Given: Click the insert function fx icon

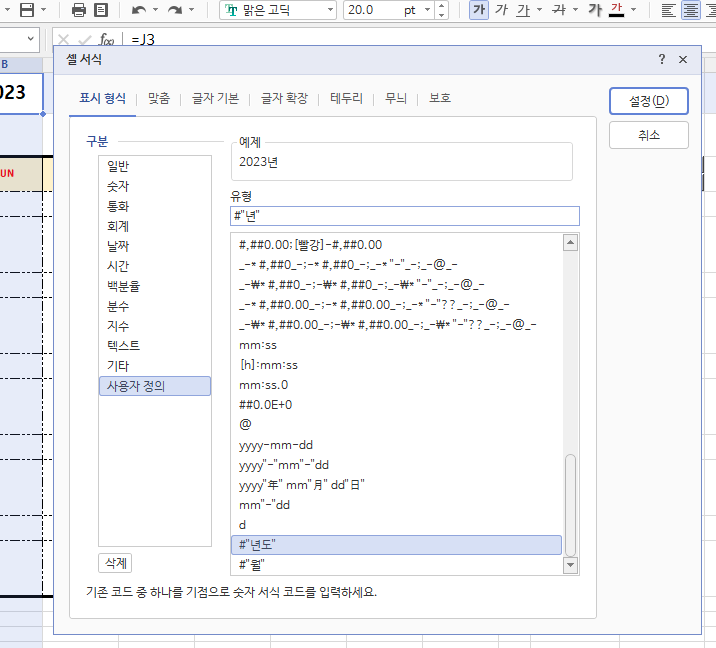Looking at the screenshot, I should [107, 40].
